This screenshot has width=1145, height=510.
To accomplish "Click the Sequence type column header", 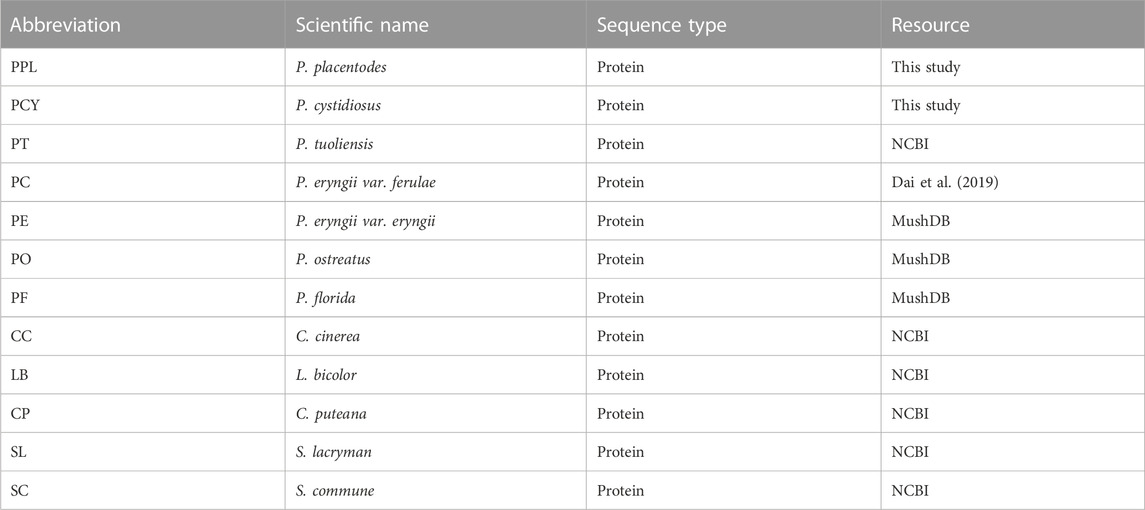I will [662, 25].
